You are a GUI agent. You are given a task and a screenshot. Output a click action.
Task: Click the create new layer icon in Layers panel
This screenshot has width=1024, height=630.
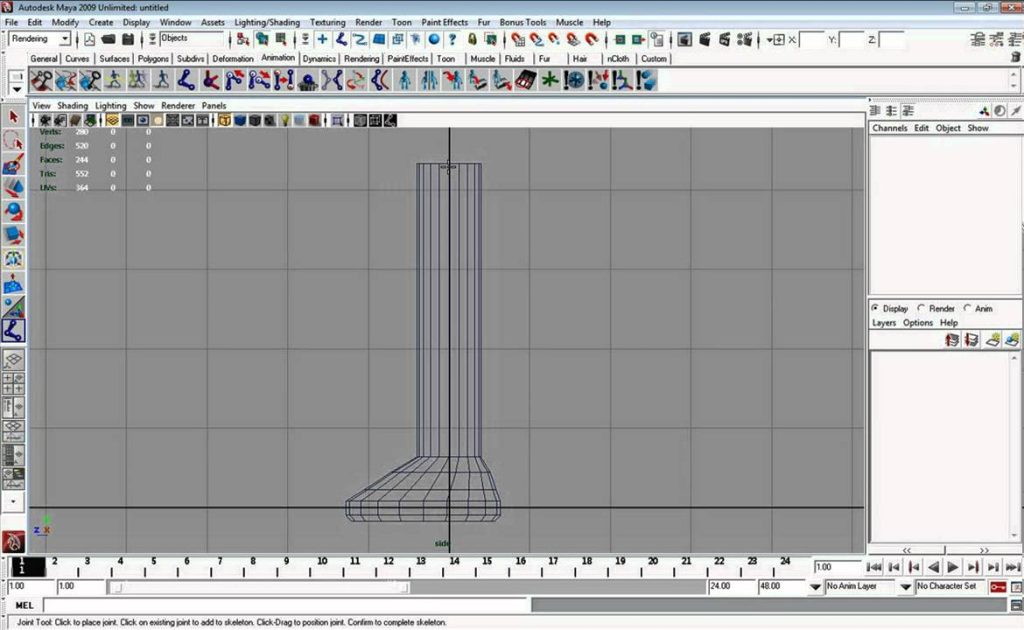tap(993, 339)
